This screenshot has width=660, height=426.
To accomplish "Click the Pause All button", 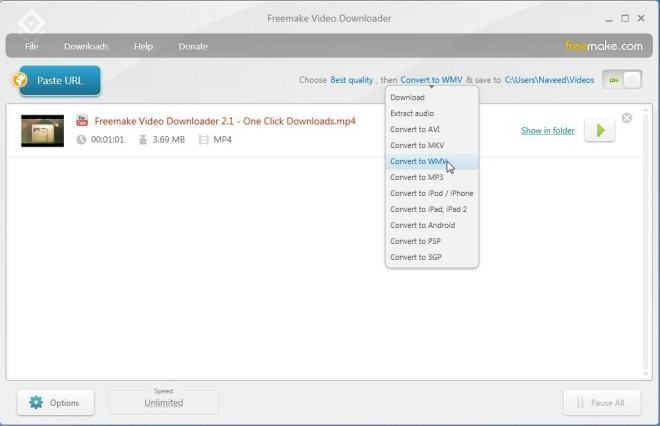I will [x=602, y=403].
